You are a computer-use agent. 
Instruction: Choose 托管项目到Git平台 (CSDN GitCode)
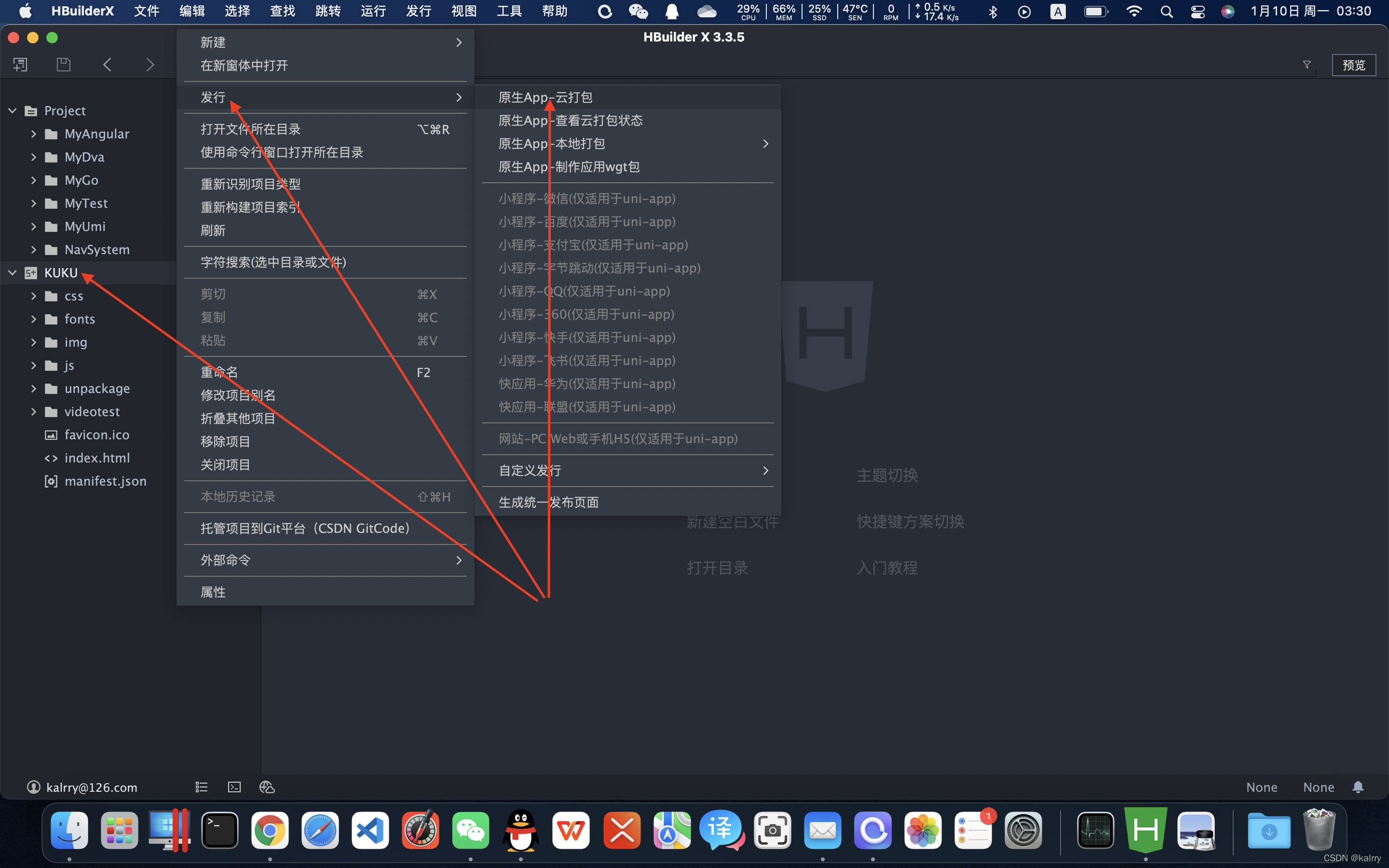pos(326,528)
